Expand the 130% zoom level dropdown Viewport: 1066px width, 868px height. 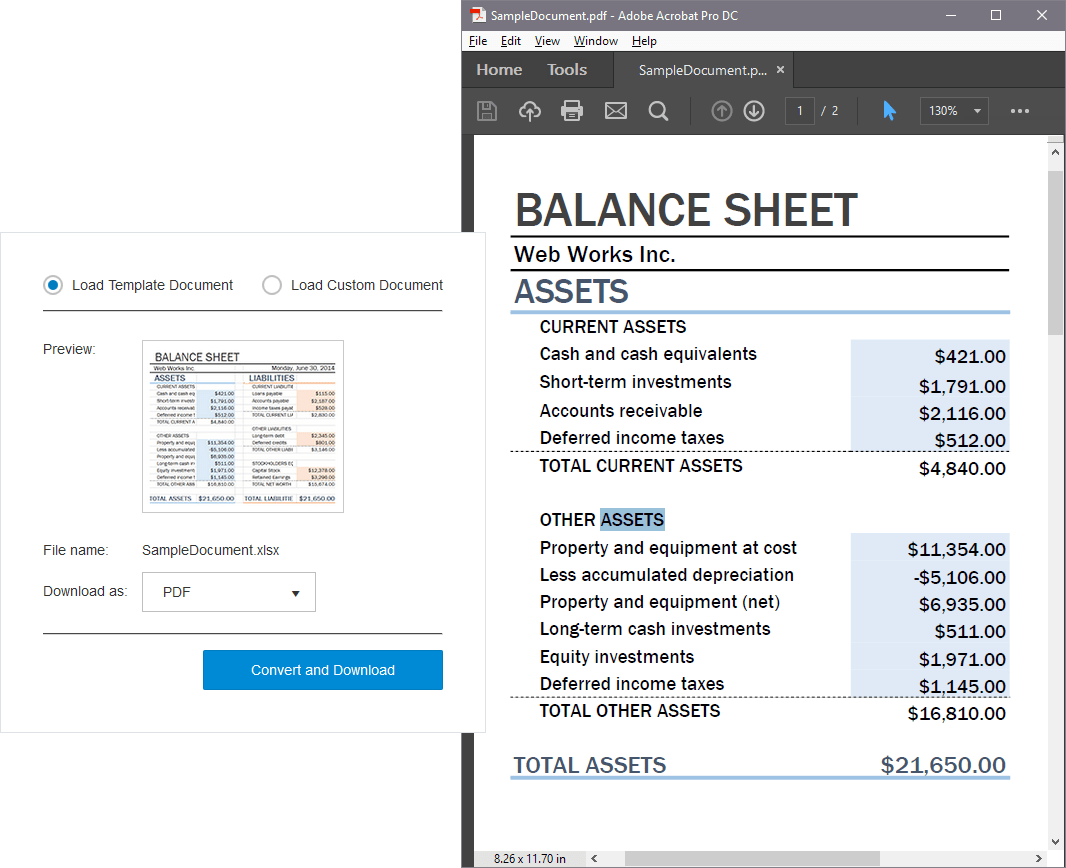(954, 111)
